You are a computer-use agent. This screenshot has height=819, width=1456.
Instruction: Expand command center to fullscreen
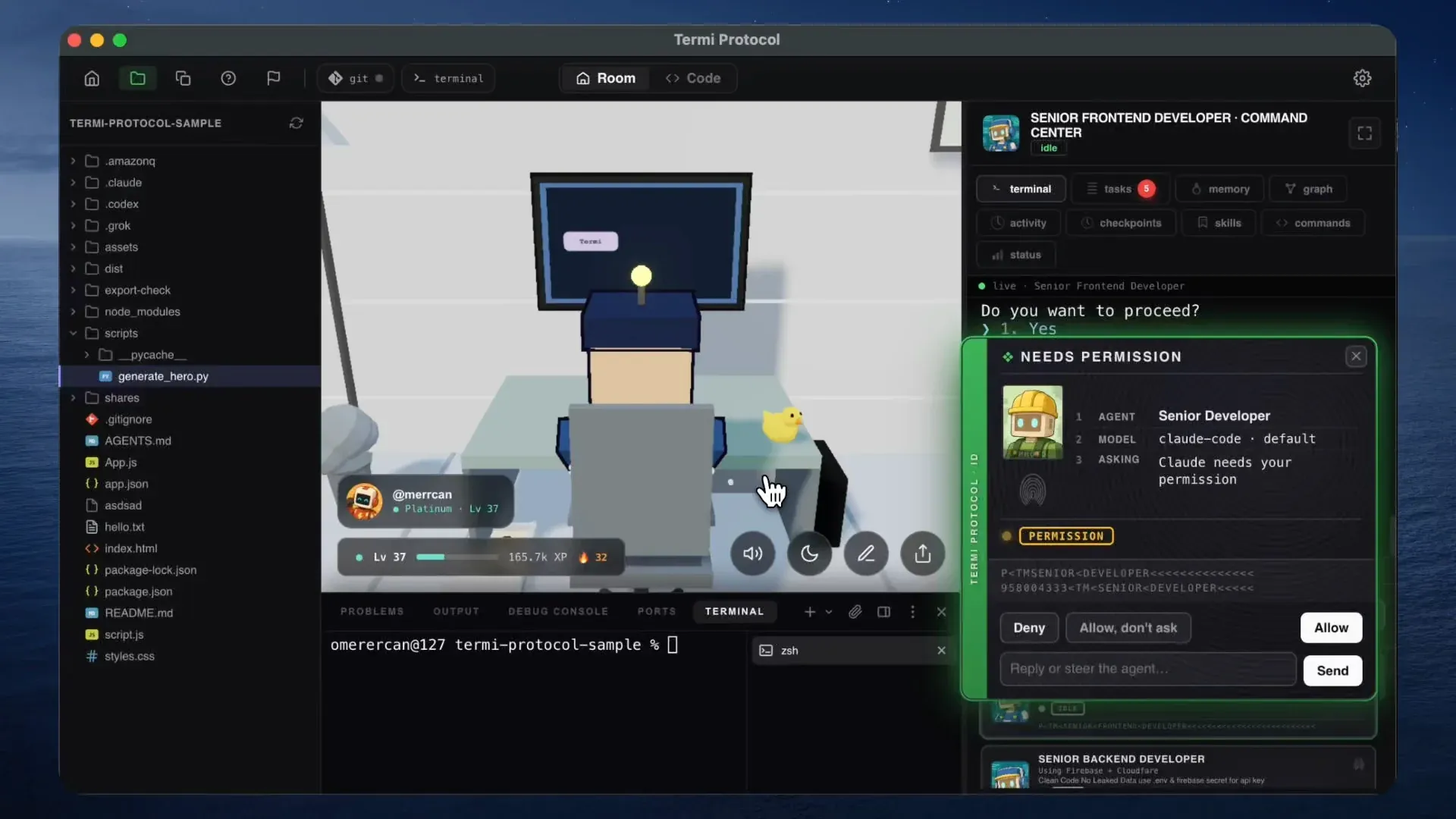pyautogui.click(x=1364, y=133)
